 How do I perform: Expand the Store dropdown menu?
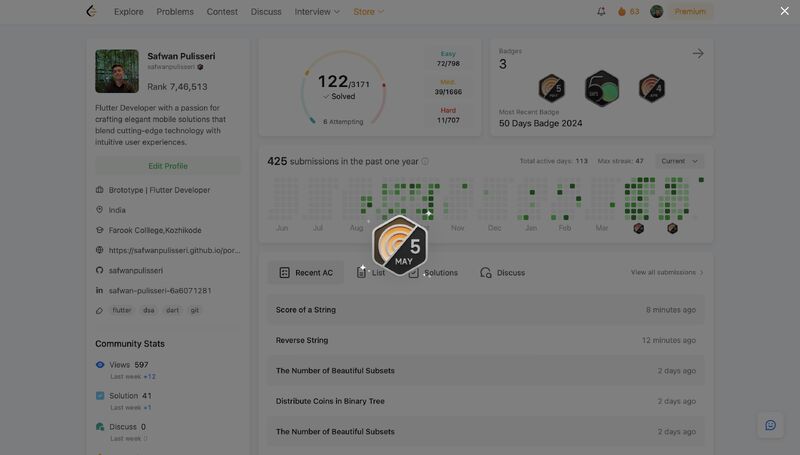(368, 11)
